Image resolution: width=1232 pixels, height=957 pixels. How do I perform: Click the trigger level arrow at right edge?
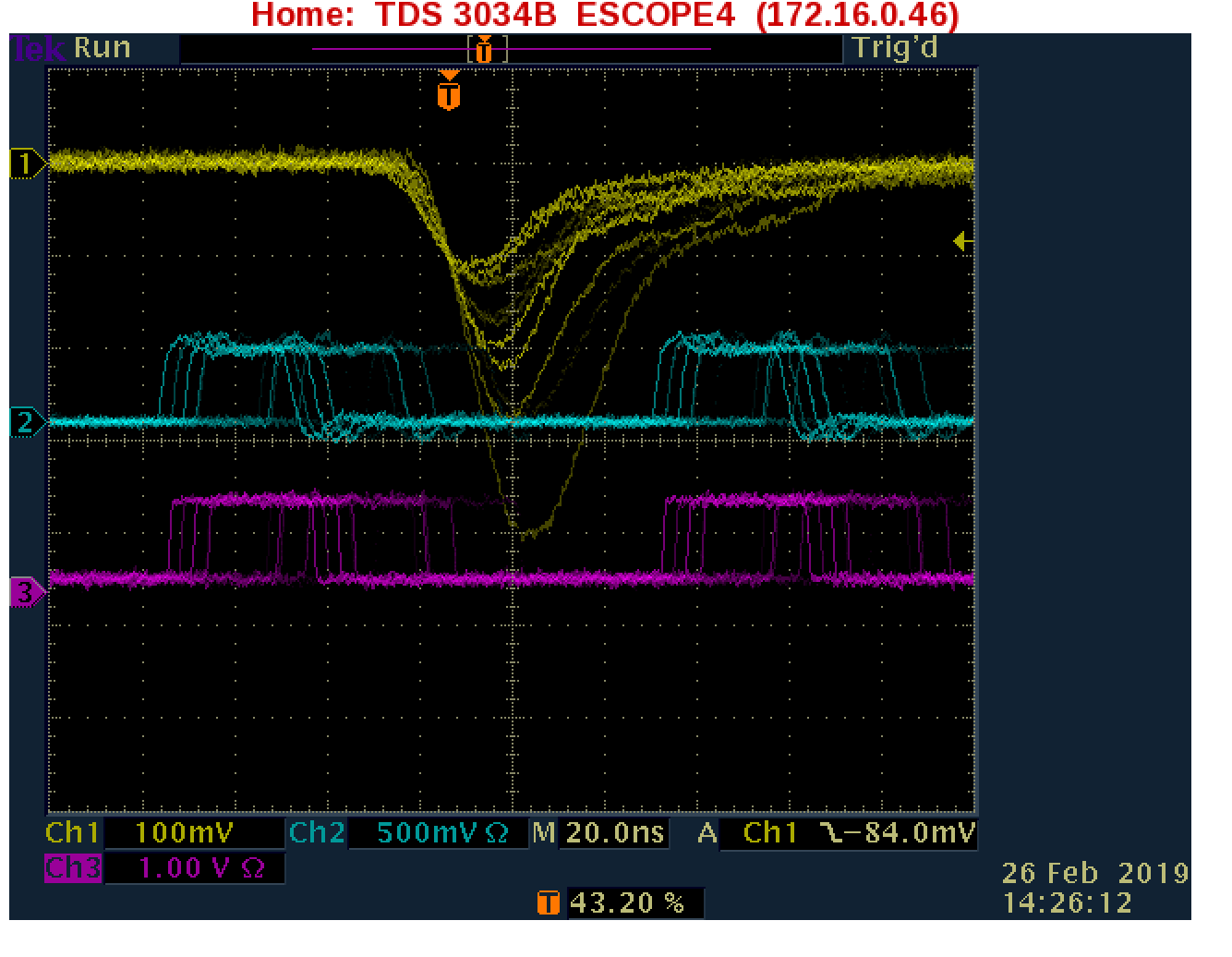963,242
